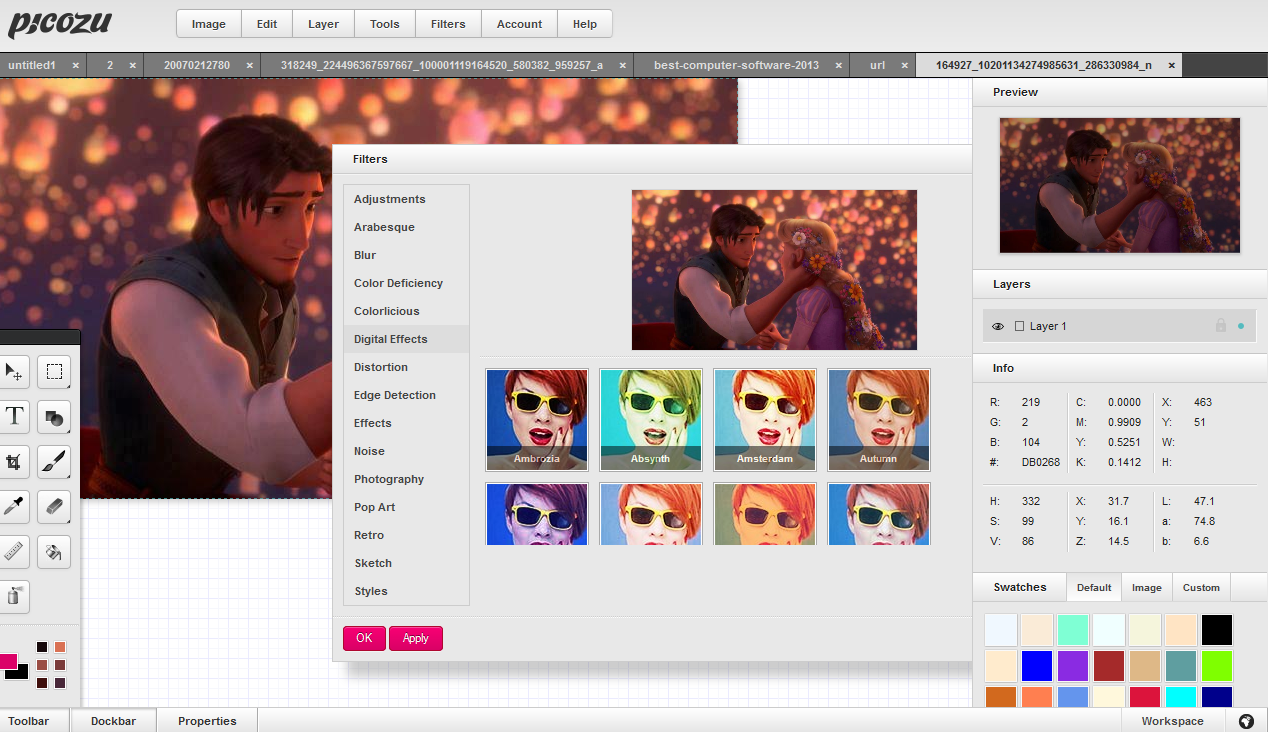
Task: Toggle Layer 1 visibility eye icon
Action: [998, 327]
